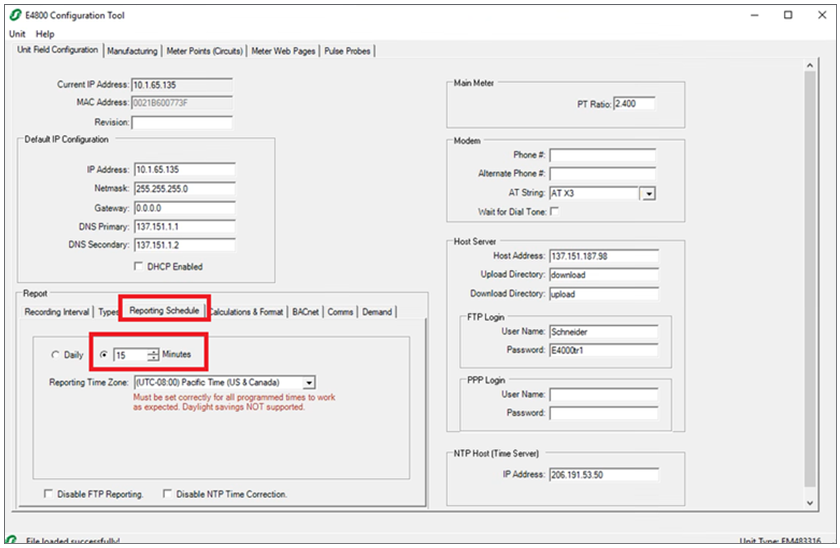This screenshot has height=548, width=840.
Task: Click the default IP Address field
Action: pos(185,169)
